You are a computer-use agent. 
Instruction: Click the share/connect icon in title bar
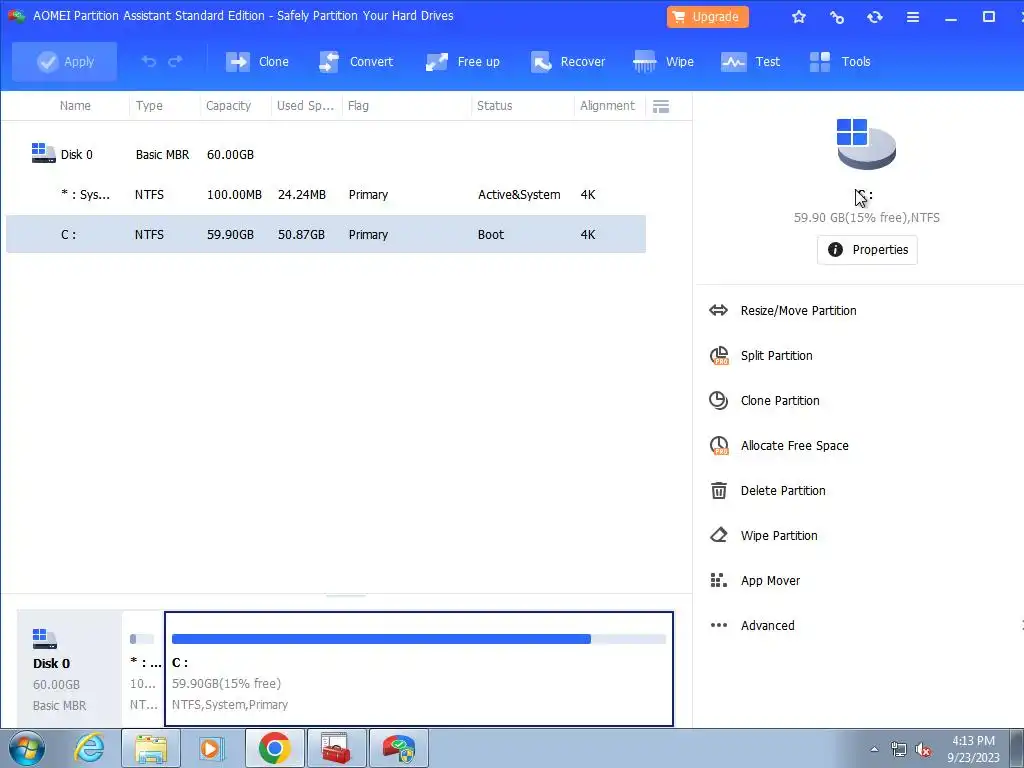[x=837, y=17]
